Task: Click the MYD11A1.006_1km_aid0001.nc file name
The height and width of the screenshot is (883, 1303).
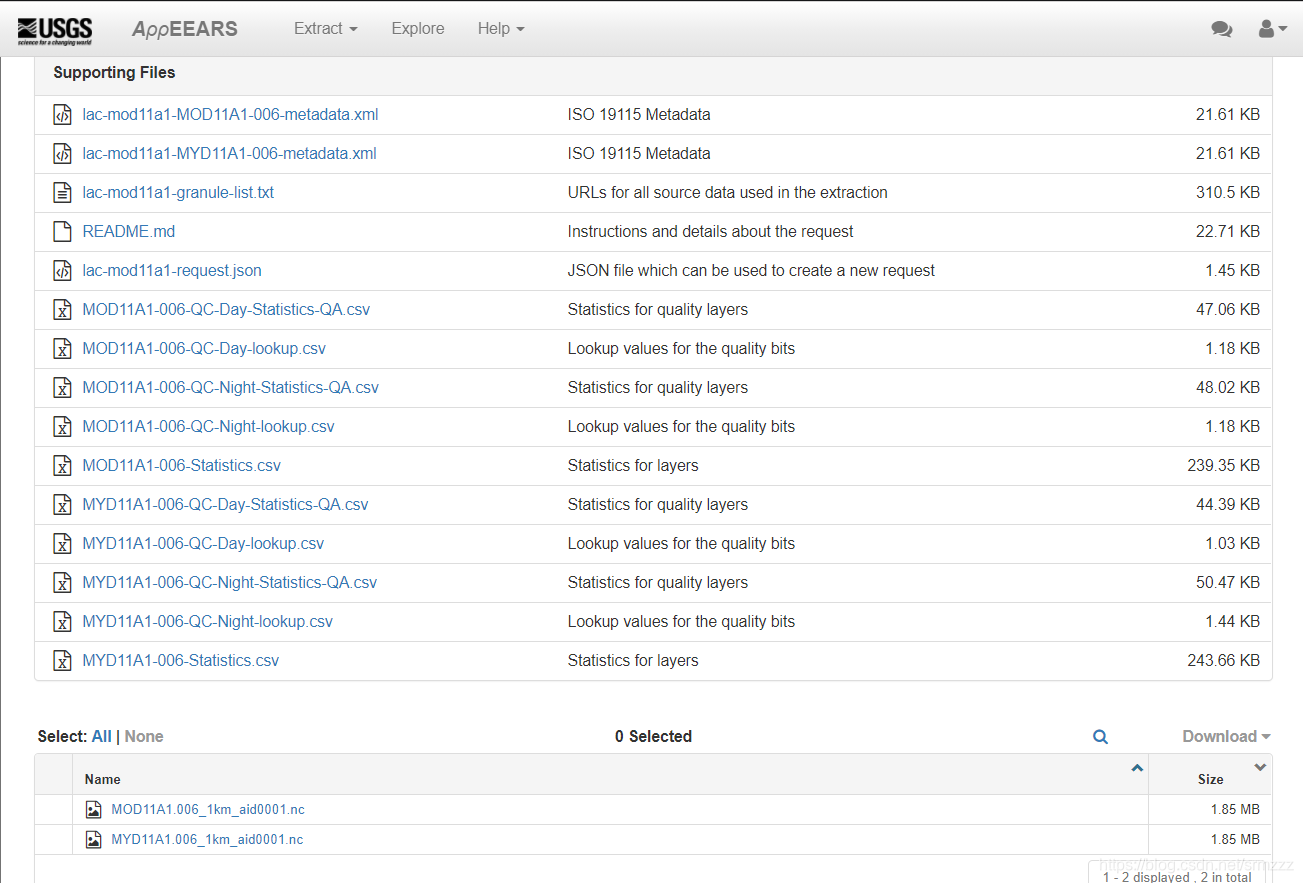Action: (207, 840)
